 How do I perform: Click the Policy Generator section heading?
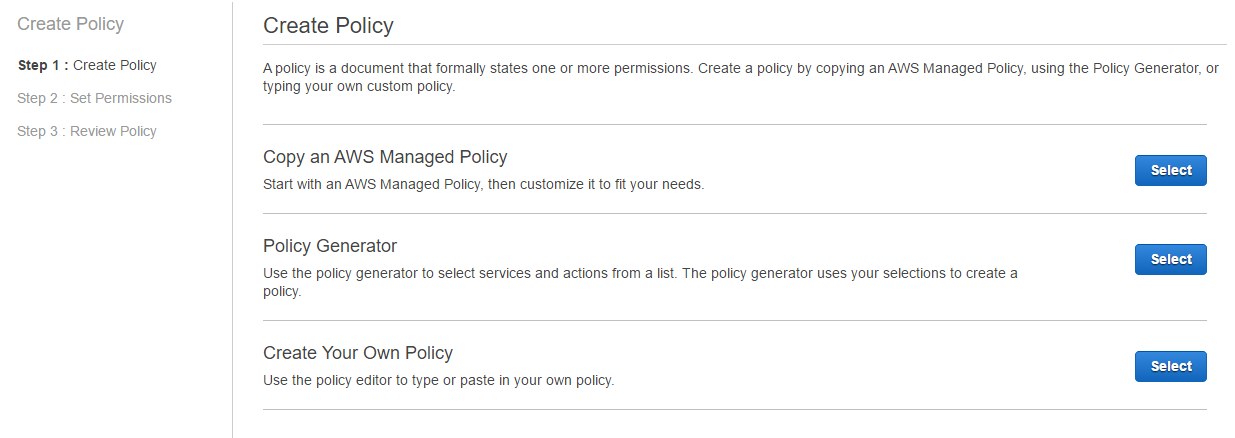(x=330, y=246)
